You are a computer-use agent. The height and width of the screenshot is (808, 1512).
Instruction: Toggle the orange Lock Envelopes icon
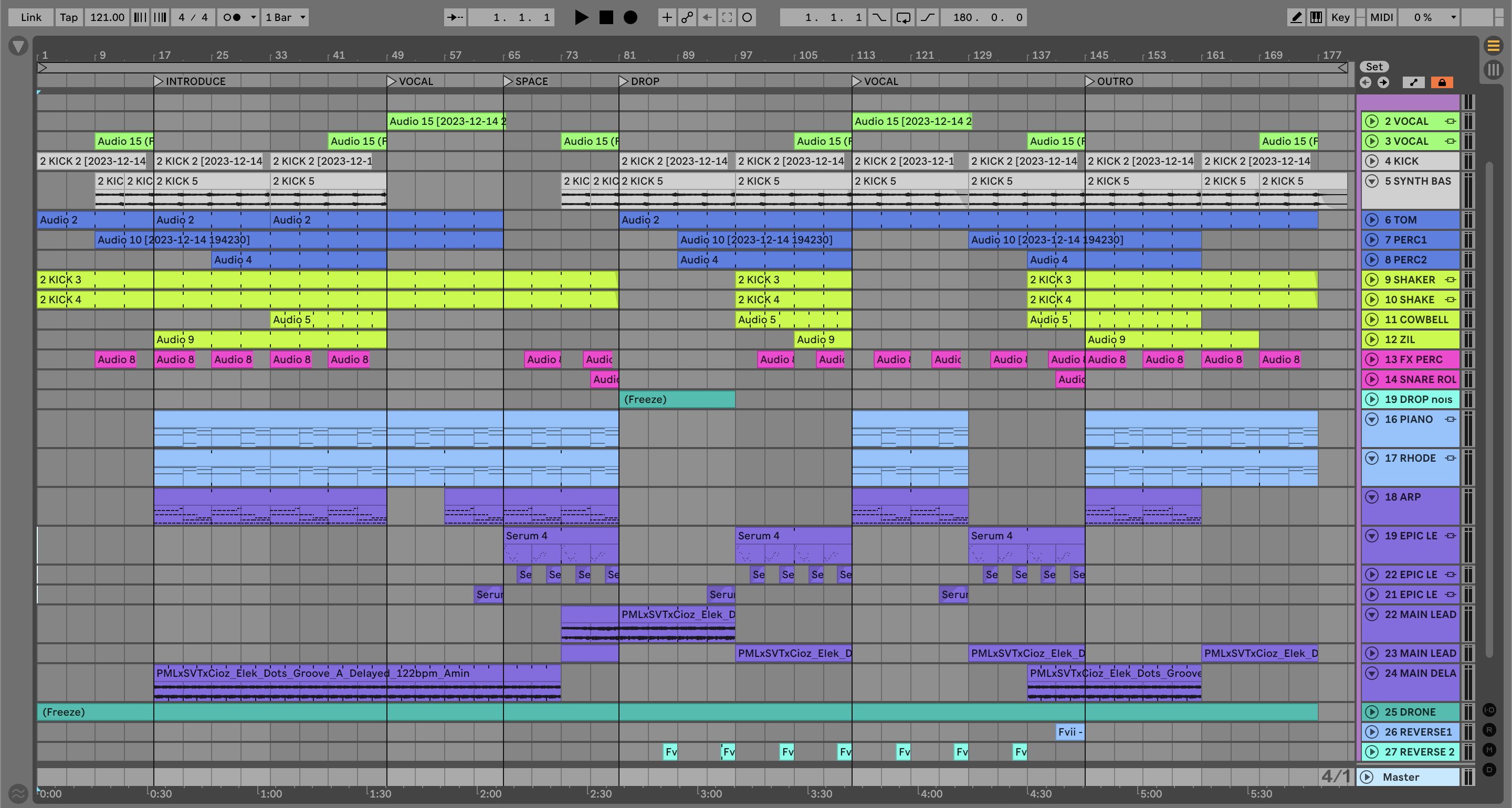(x=1442, y=82)
